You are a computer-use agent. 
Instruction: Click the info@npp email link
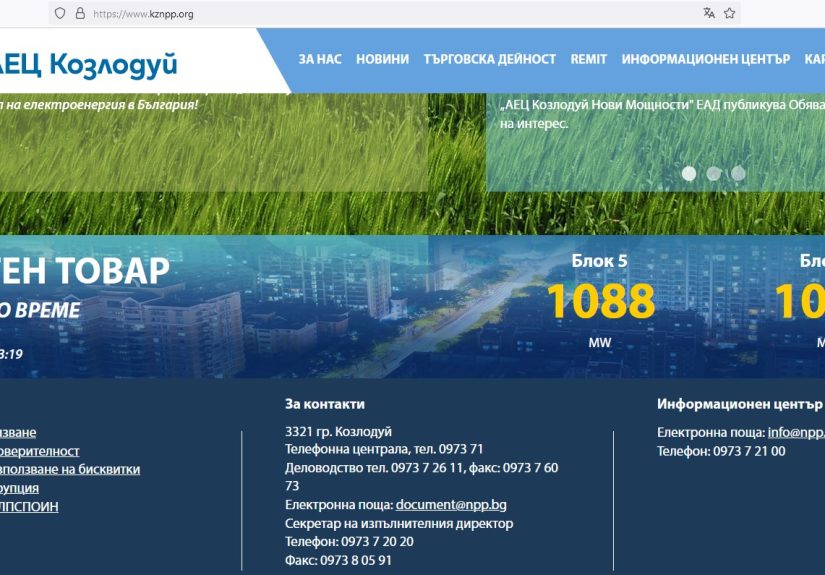pos(796,433)
